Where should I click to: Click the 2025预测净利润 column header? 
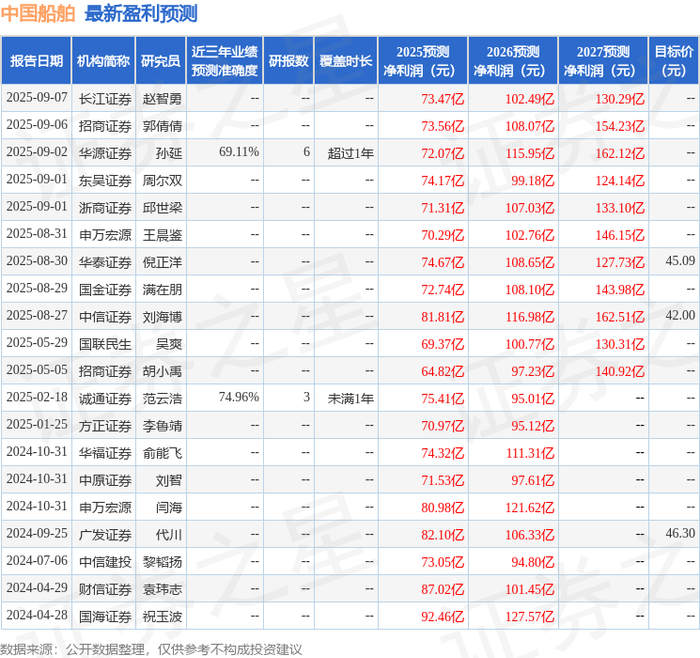tap(423, 61)
